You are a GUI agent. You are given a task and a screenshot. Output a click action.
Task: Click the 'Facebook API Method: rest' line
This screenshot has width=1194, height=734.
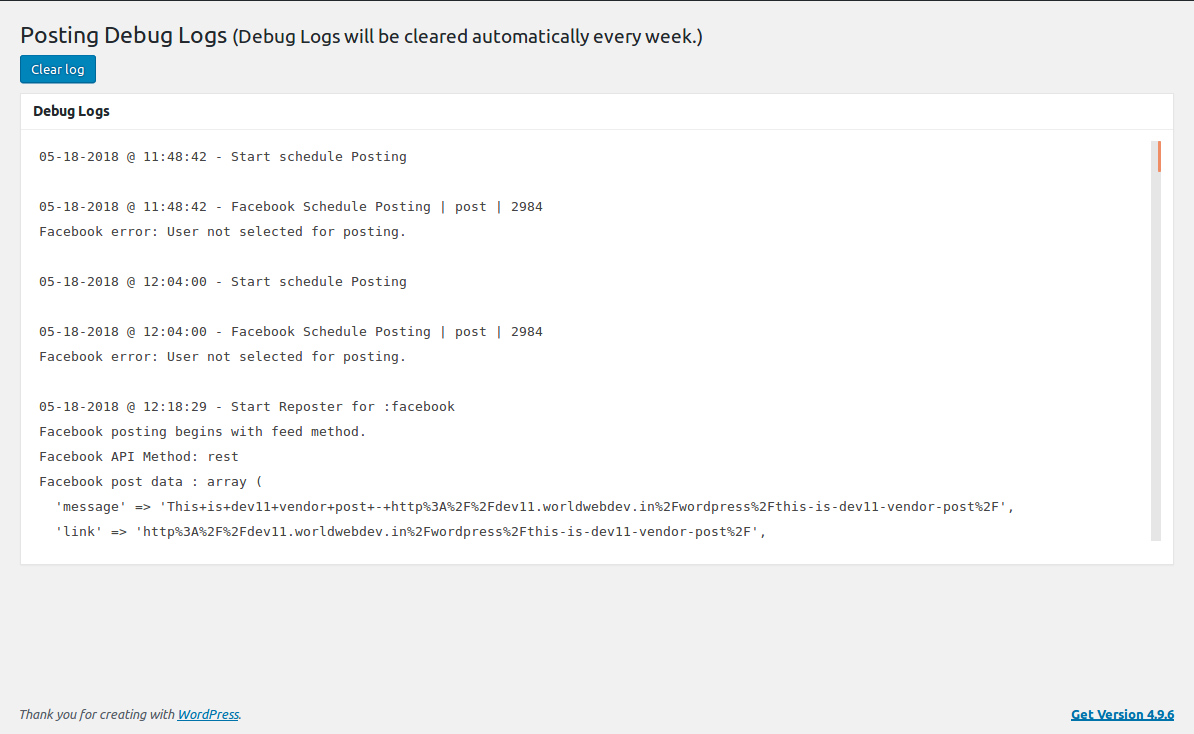[x=139, y=457]
